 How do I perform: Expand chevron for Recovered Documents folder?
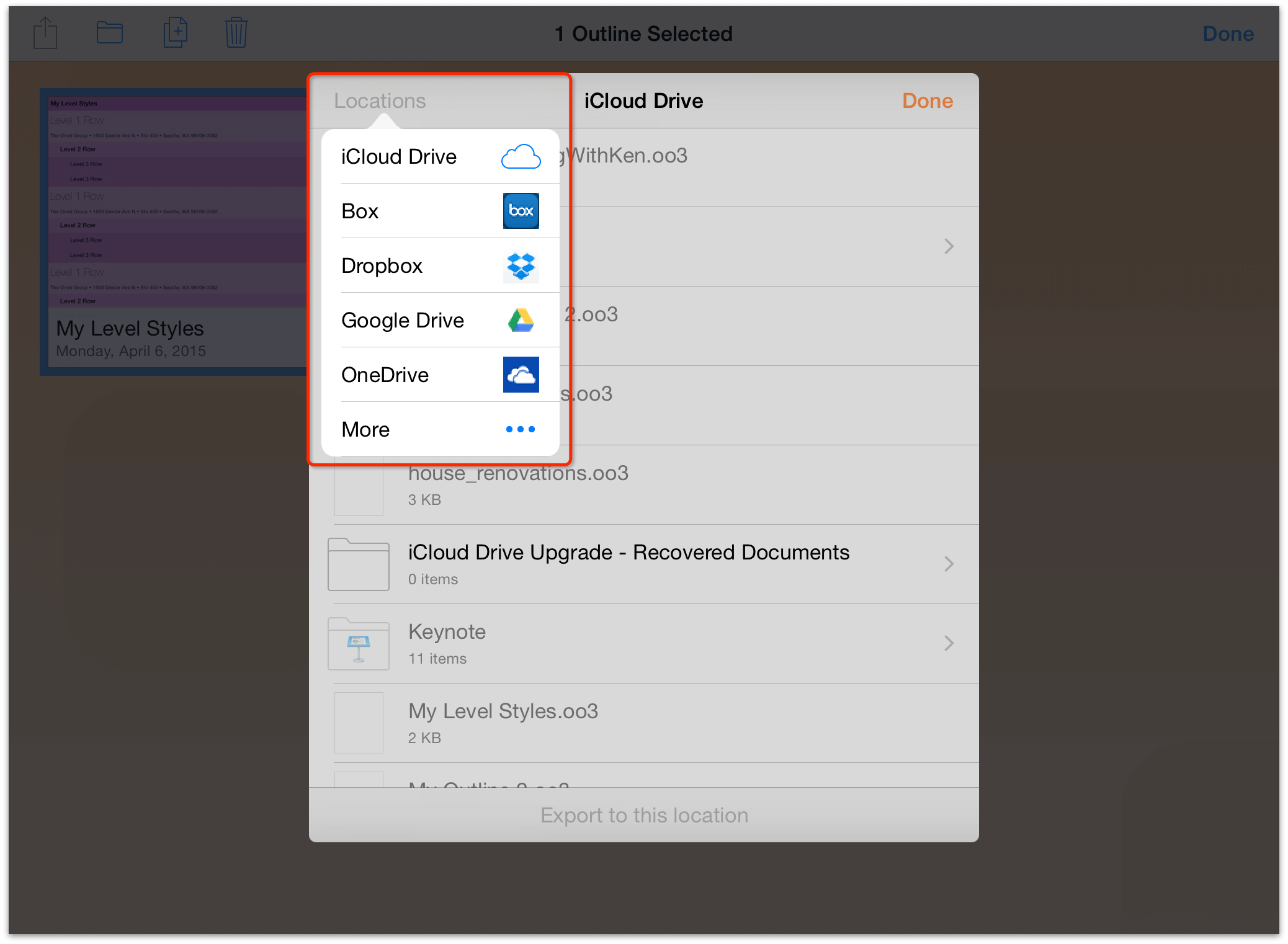949,564
